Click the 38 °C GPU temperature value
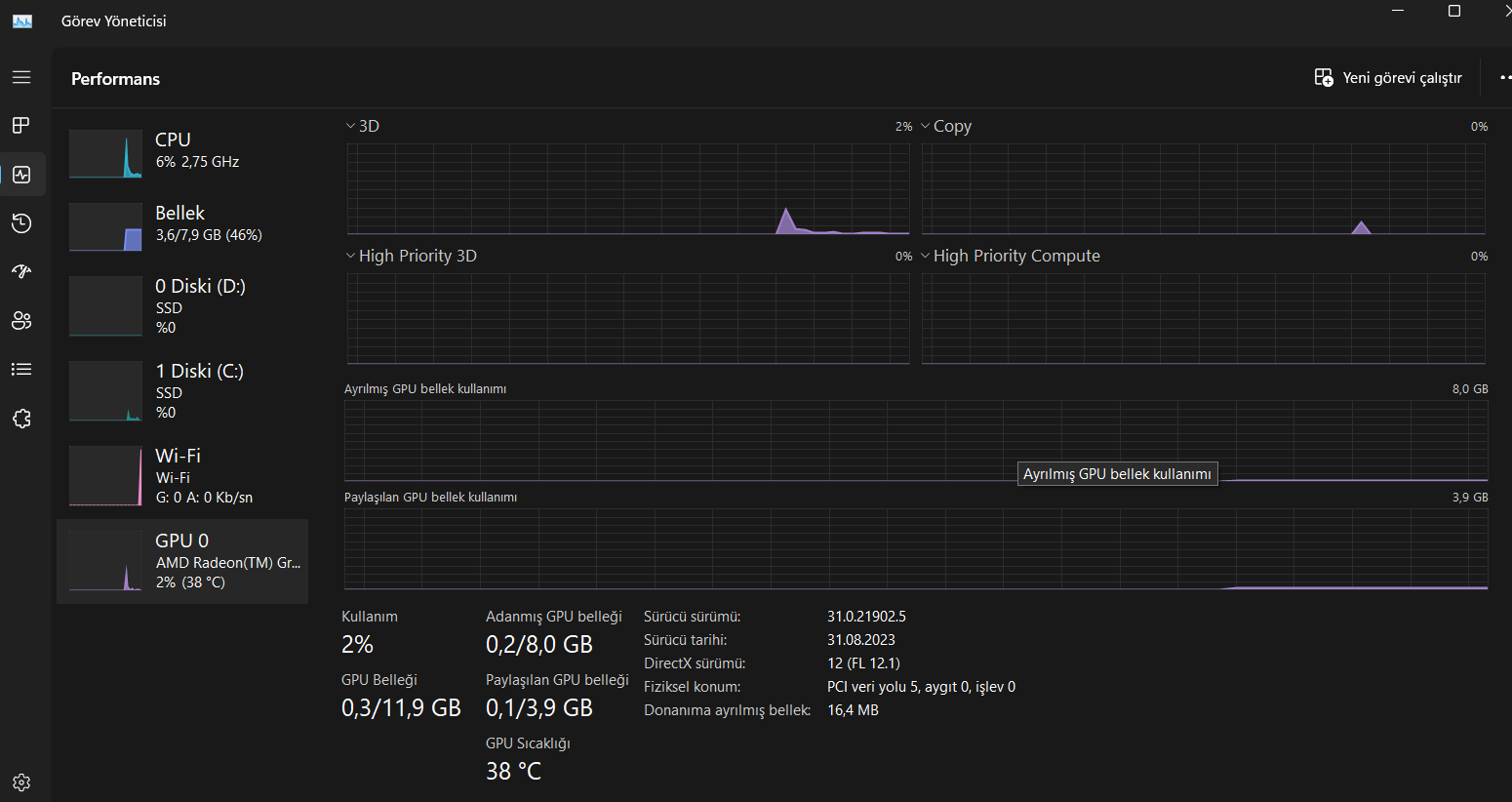1512x802 pixels. click(x=513, y=772)
